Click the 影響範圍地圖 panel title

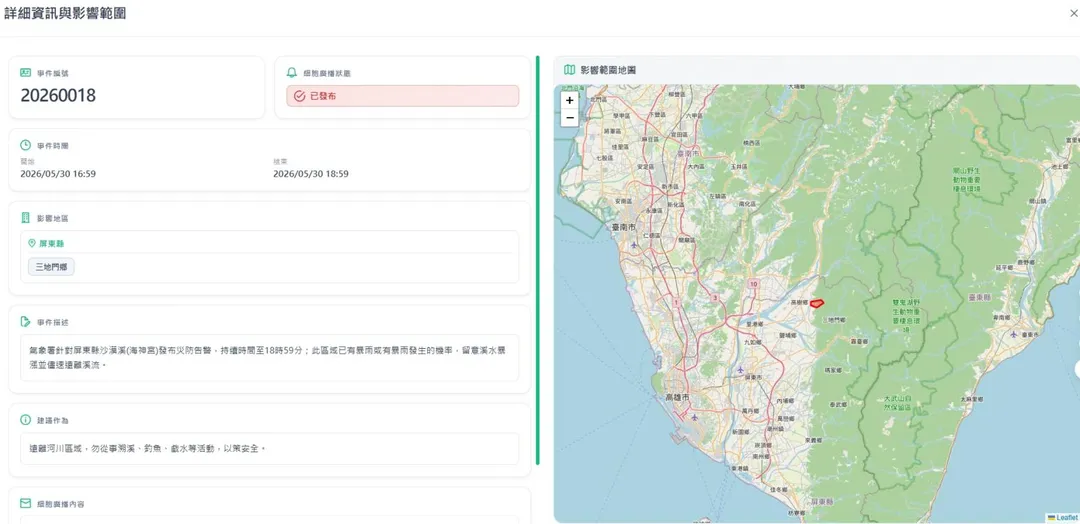coord(608,70)
